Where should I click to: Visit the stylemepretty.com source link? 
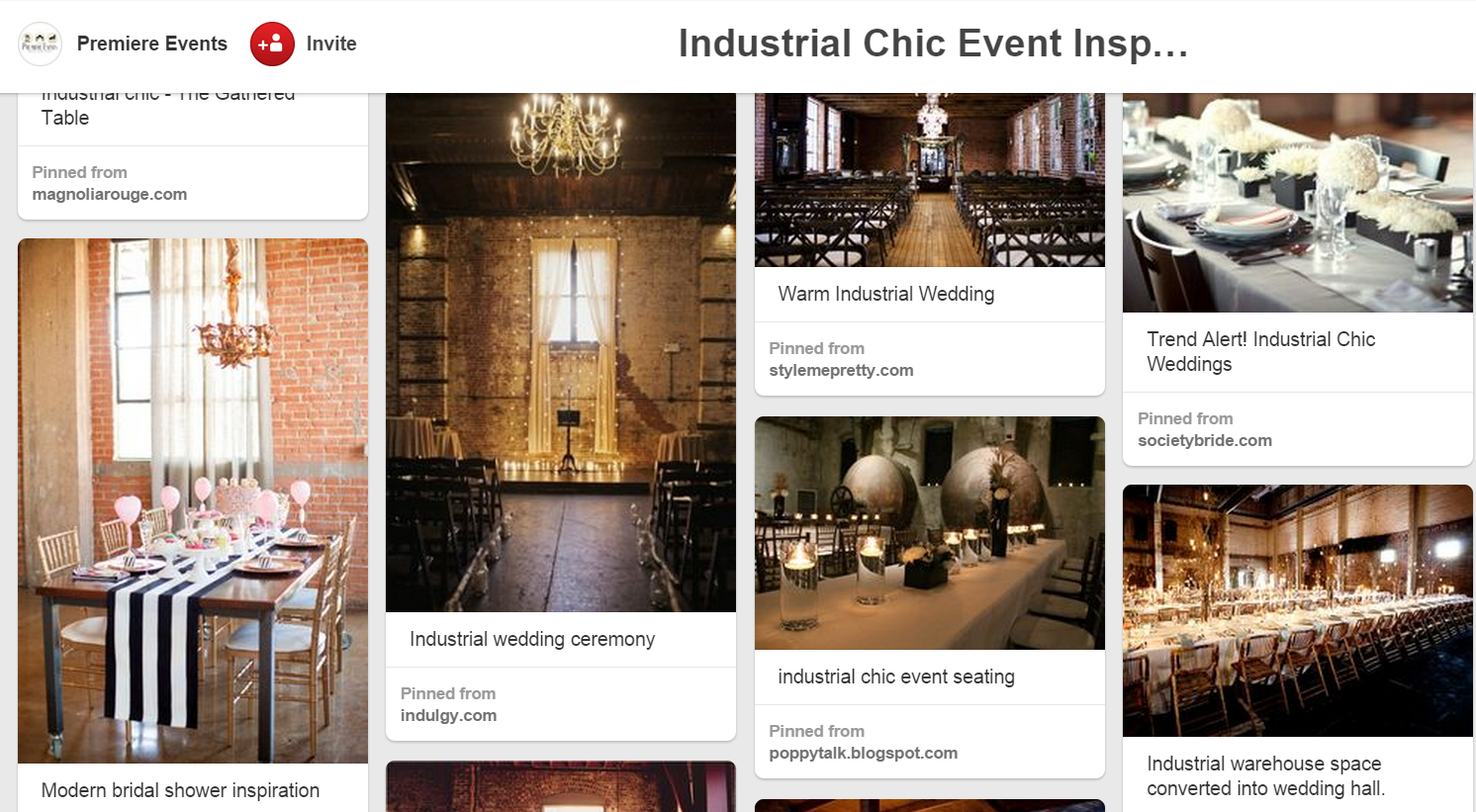[841, 371]
